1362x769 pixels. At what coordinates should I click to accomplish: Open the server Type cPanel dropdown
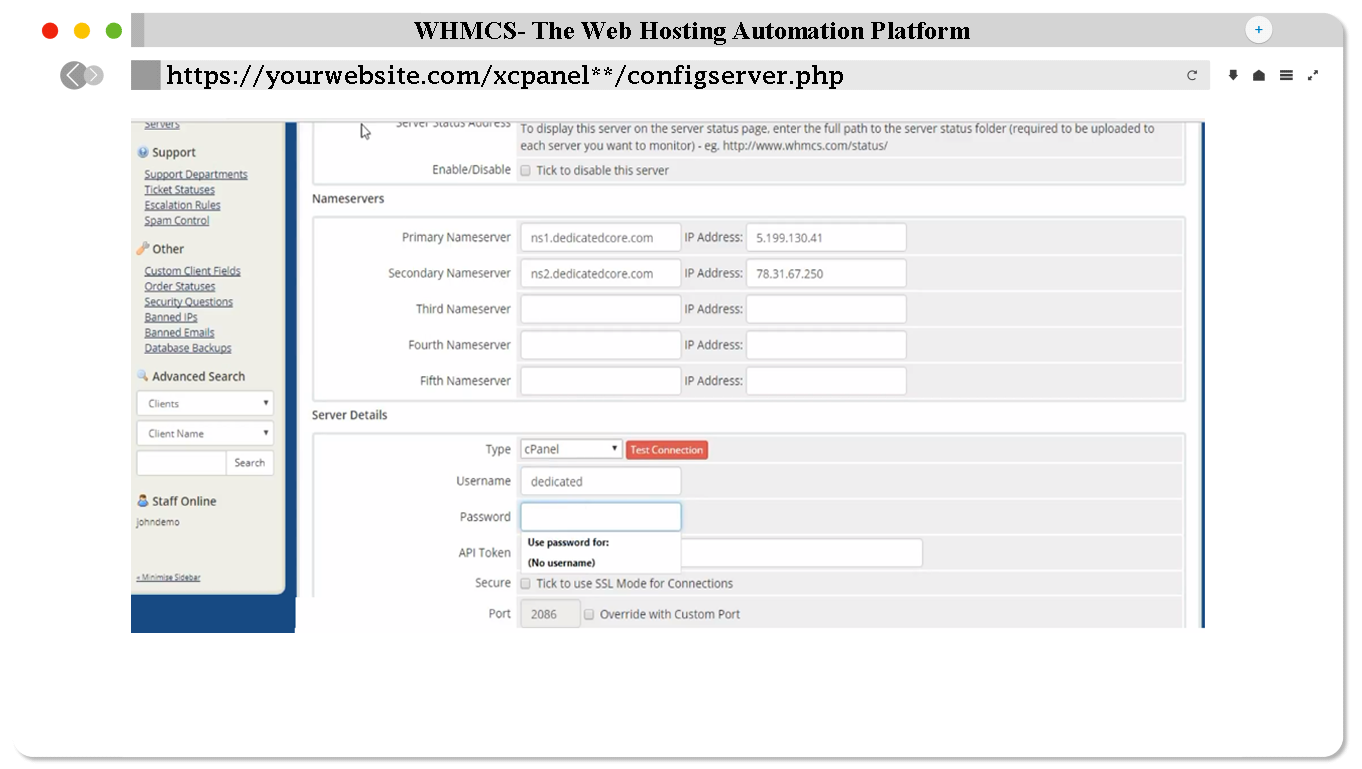571,450
